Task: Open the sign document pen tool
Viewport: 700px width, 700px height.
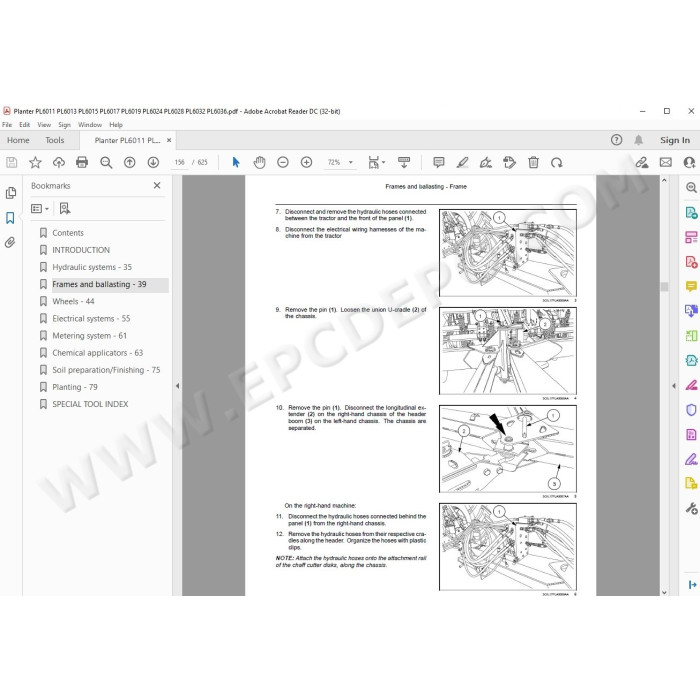Action: (x=486, y=162)
